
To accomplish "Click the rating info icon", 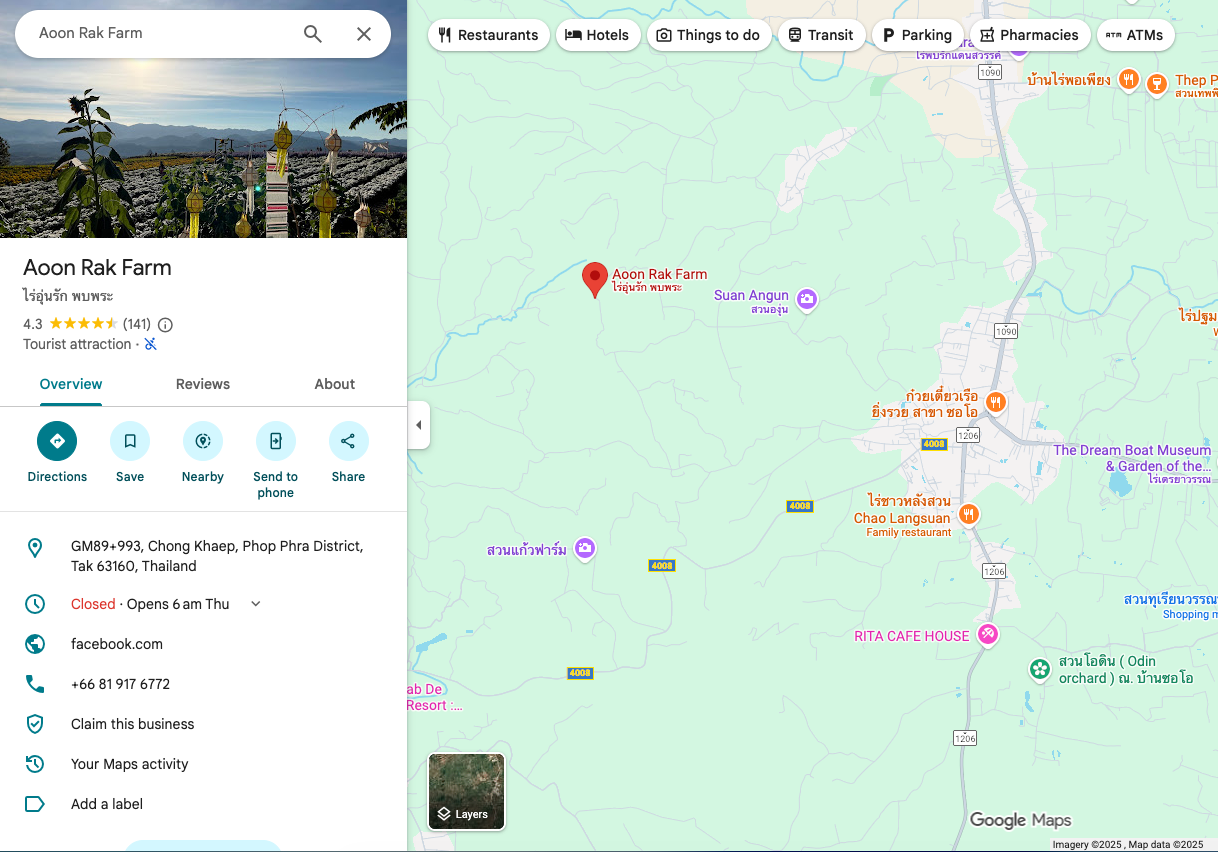I will pos(166,324).
